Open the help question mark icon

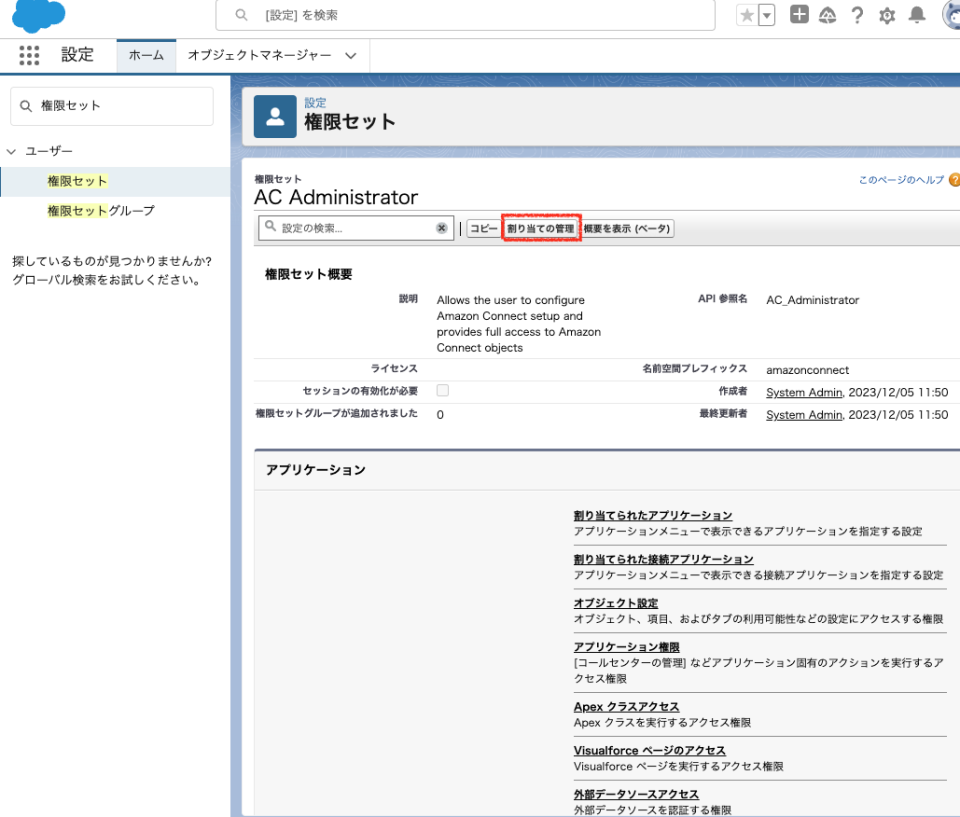[857, 15]
